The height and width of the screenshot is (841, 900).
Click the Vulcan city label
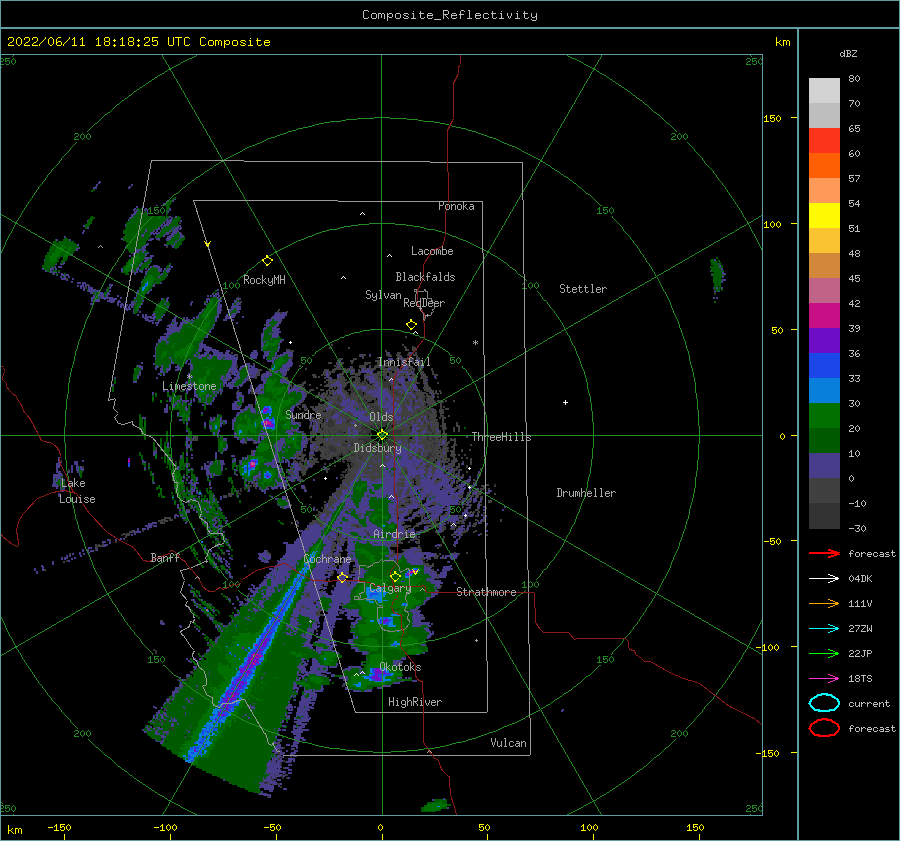(509, 743)
